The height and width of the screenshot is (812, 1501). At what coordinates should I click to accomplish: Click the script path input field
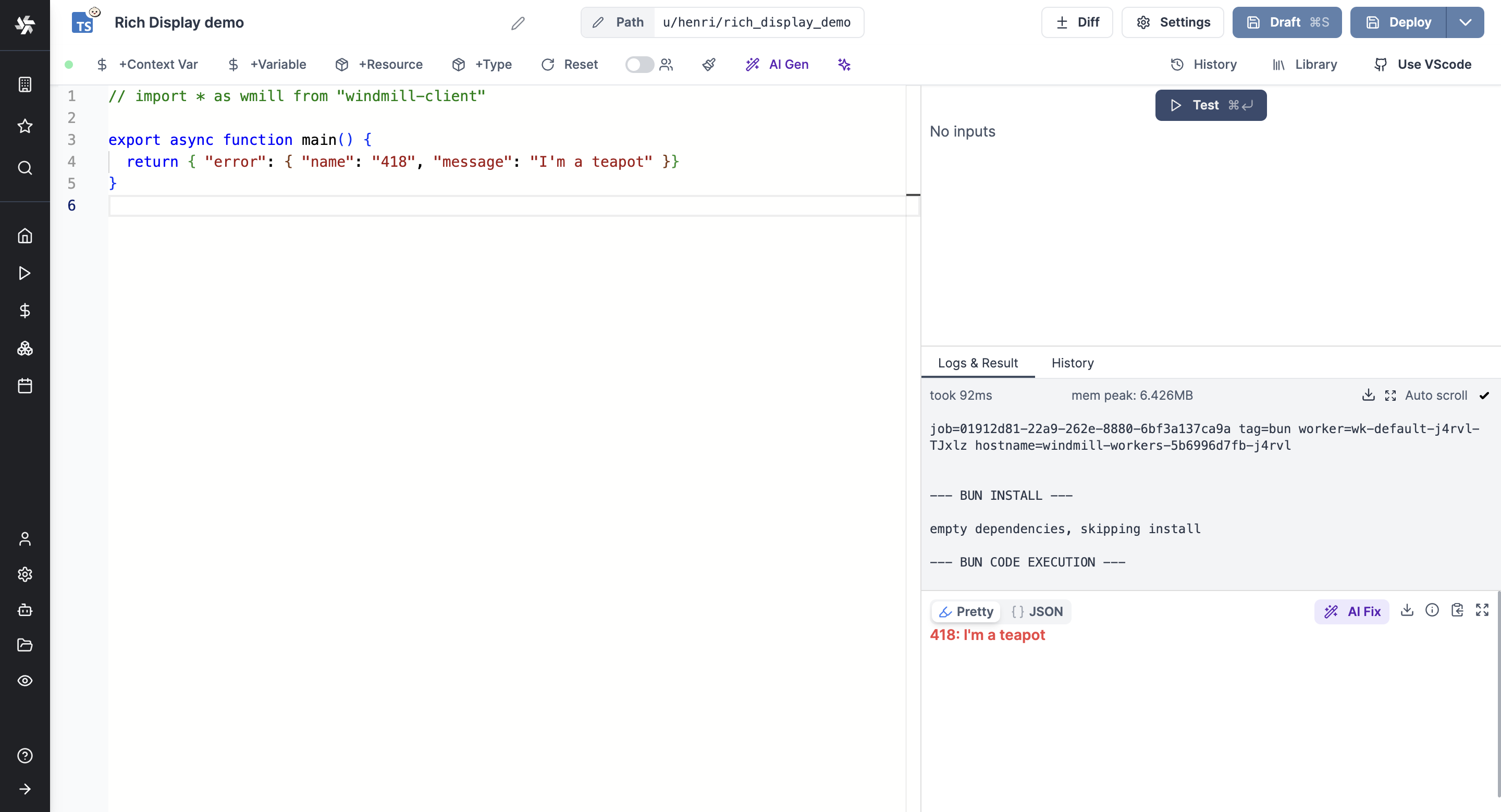click(x=756, y=23)
